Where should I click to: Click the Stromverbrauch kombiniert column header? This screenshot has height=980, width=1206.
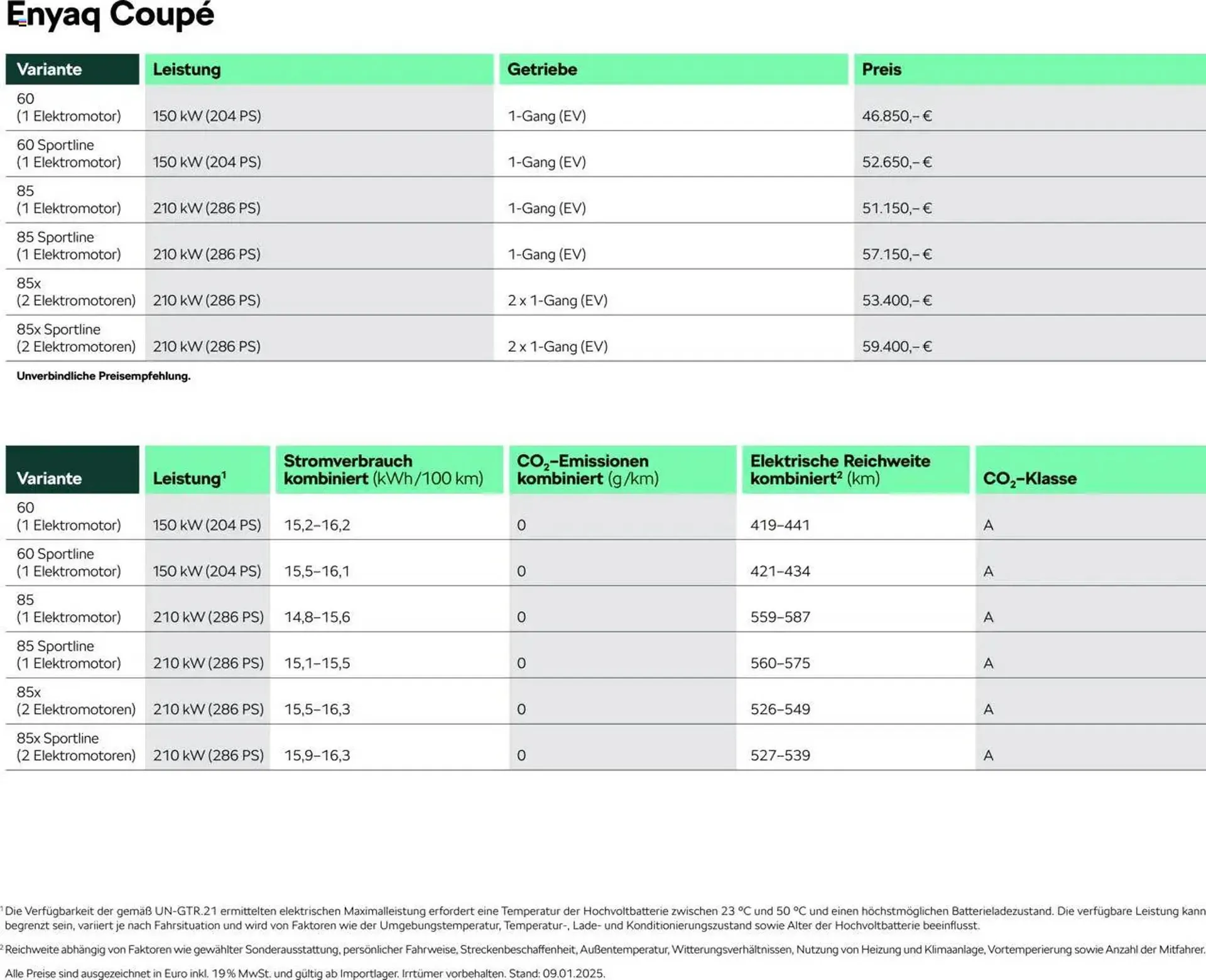(383, 470)
